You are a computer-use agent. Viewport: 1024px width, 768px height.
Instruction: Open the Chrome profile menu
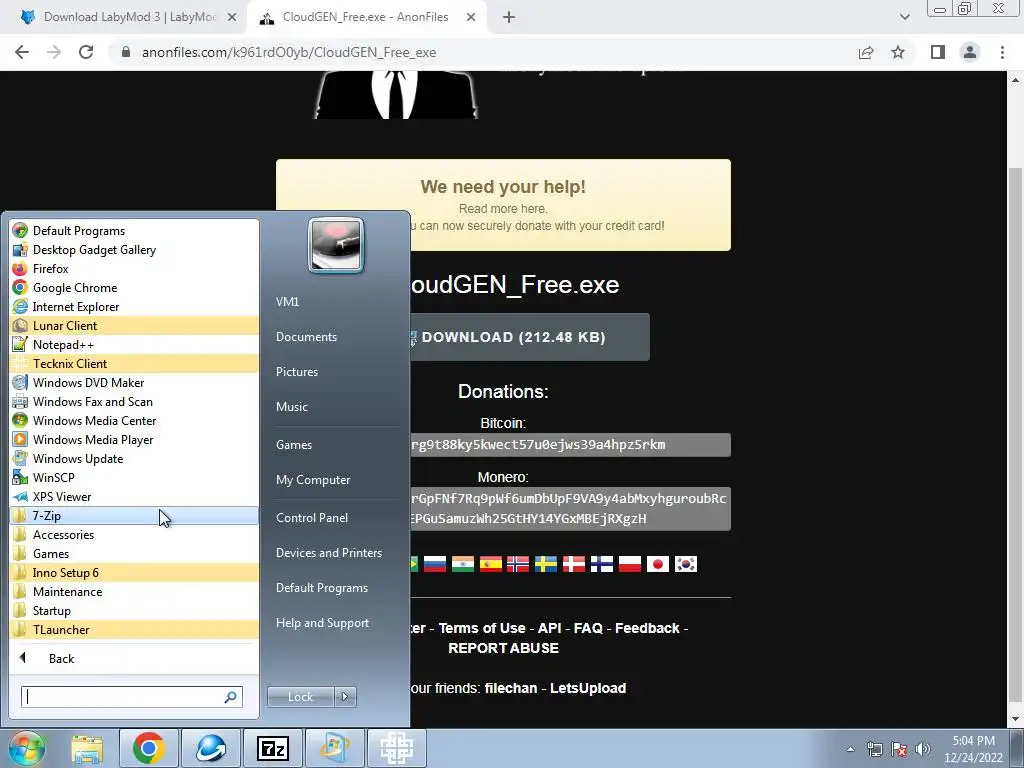(970, 52)
